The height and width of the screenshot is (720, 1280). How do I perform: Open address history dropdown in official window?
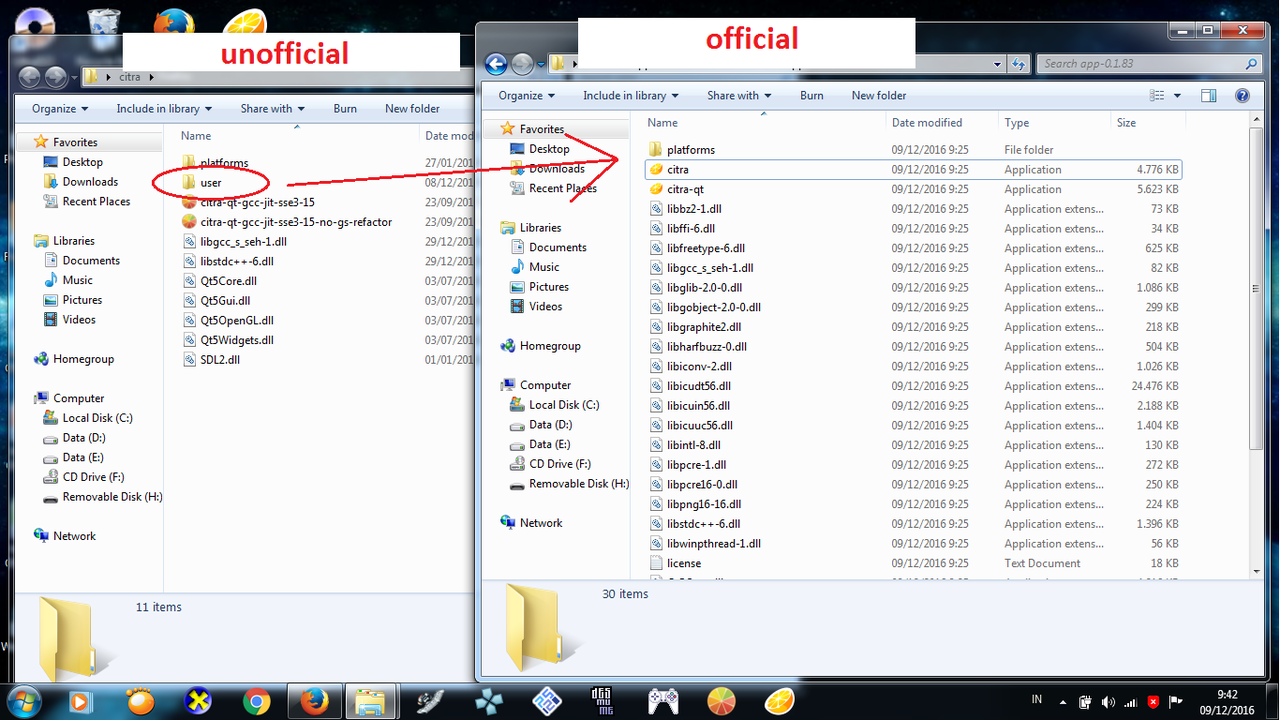[997, 64]
